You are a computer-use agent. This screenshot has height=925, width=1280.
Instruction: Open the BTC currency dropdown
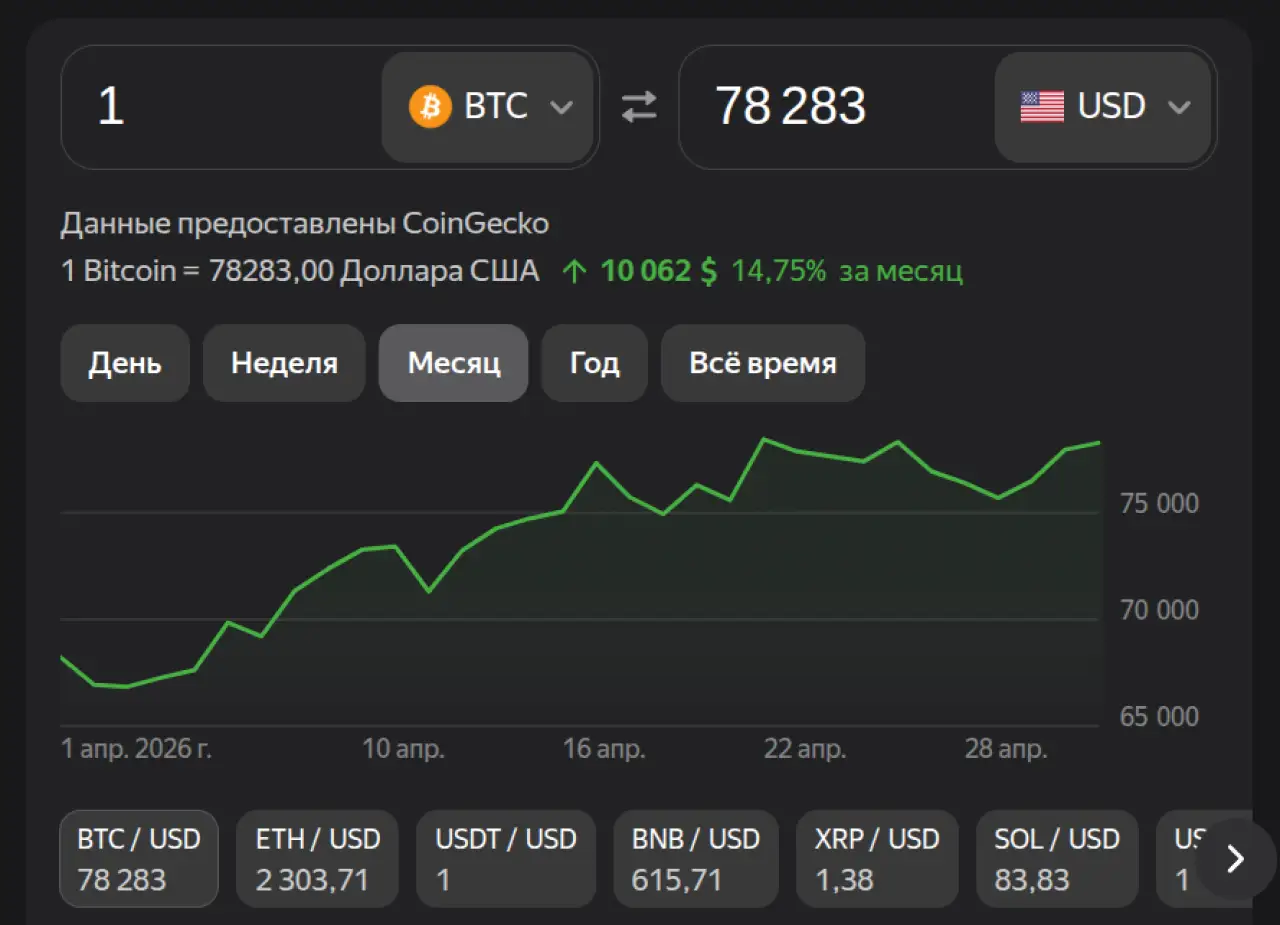[x=488, y=107]
